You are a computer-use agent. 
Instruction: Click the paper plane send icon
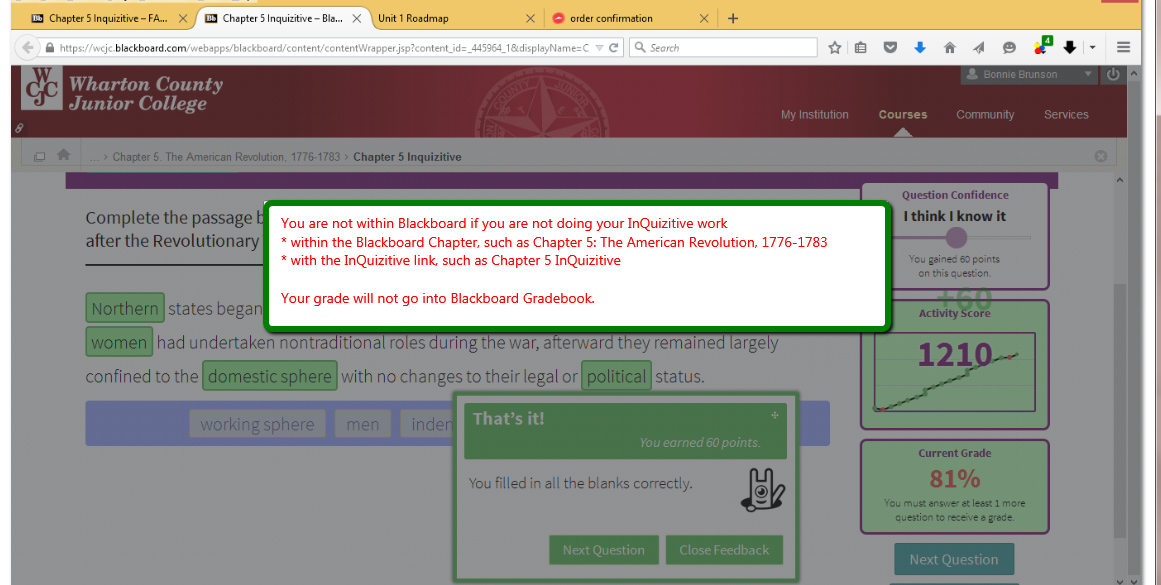pos(979,47)
